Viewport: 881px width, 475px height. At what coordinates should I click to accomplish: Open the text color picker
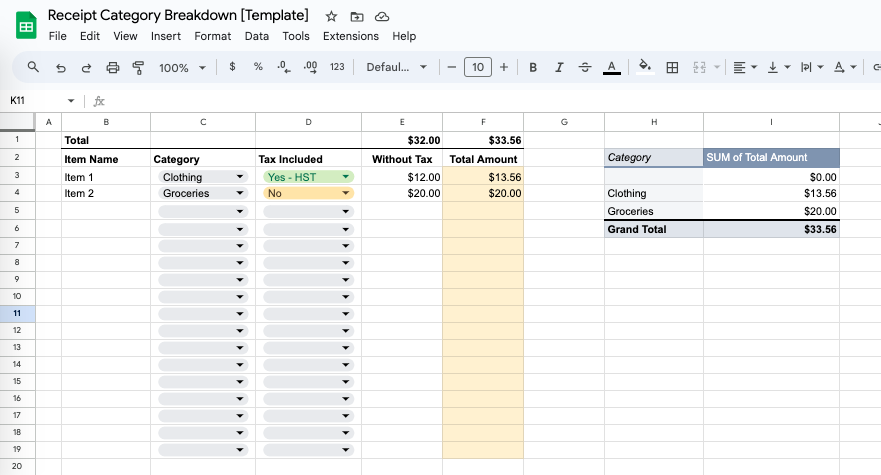pyautogui.click(x=612, y=67)
